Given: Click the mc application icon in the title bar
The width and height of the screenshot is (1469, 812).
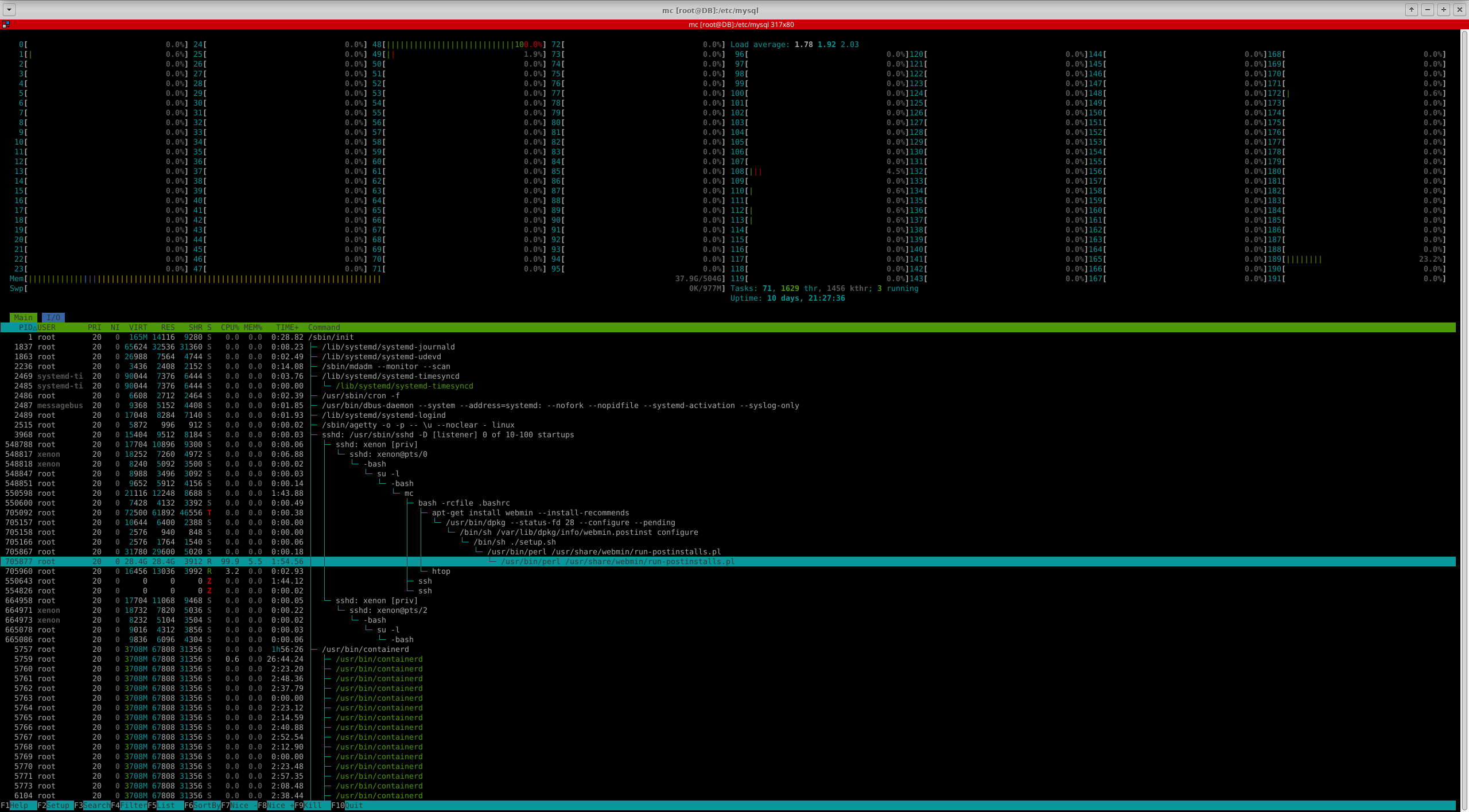Looking at the screenshot, I should [6, 25].
